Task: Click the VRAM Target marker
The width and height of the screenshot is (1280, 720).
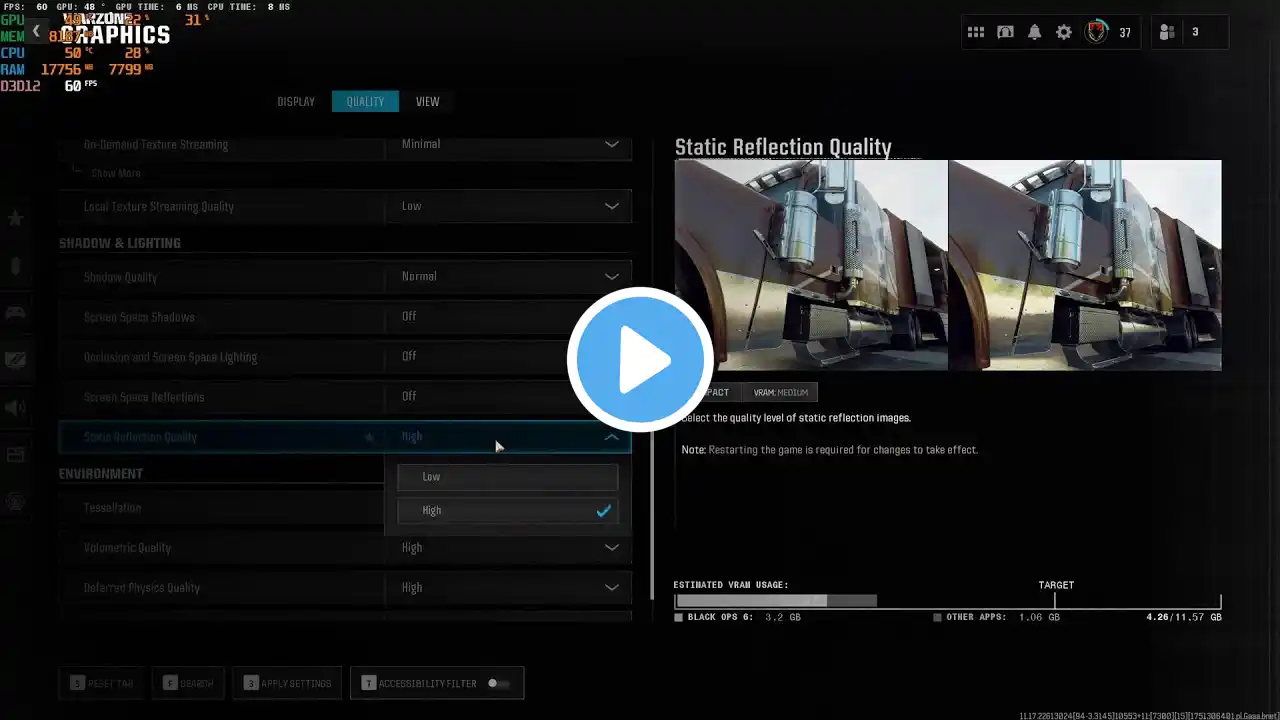Action: click(x=1056, y=594)
